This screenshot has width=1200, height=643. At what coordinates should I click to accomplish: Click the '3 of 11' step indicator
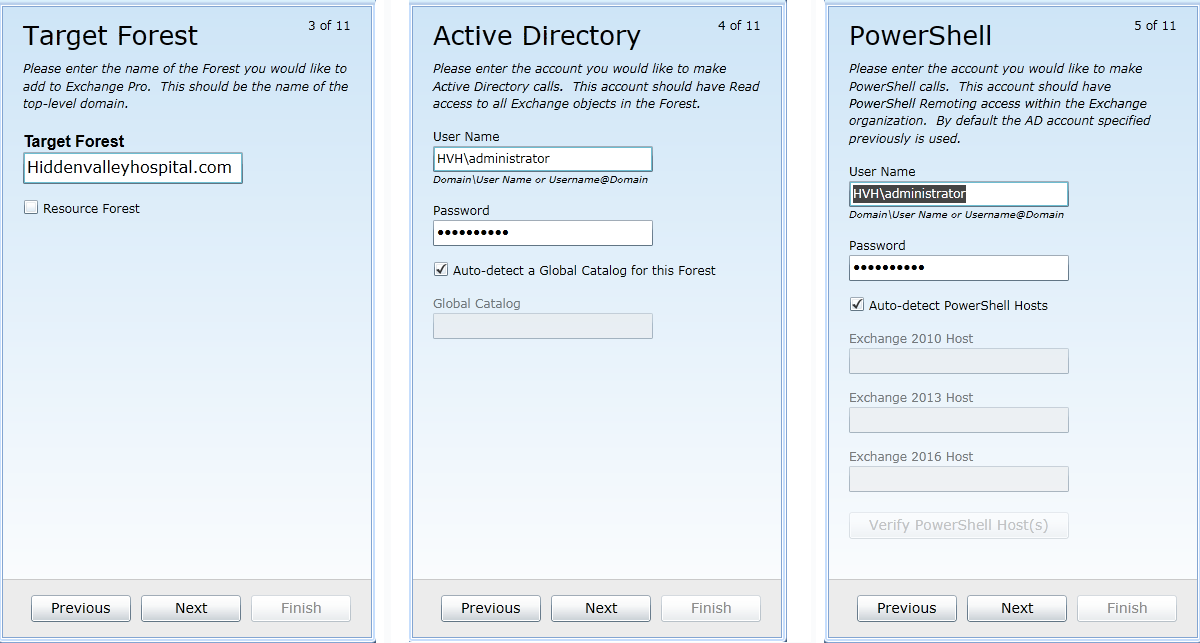(329, 26)
